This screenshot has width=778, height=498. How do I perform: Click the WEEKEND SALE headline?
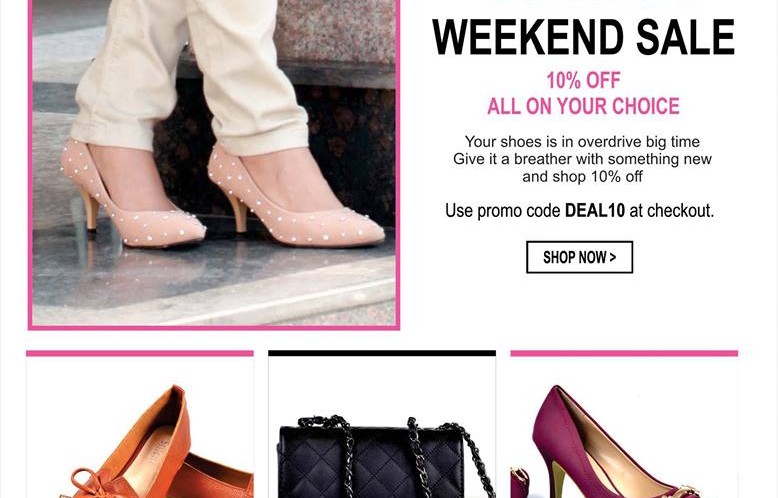[583, 37]
